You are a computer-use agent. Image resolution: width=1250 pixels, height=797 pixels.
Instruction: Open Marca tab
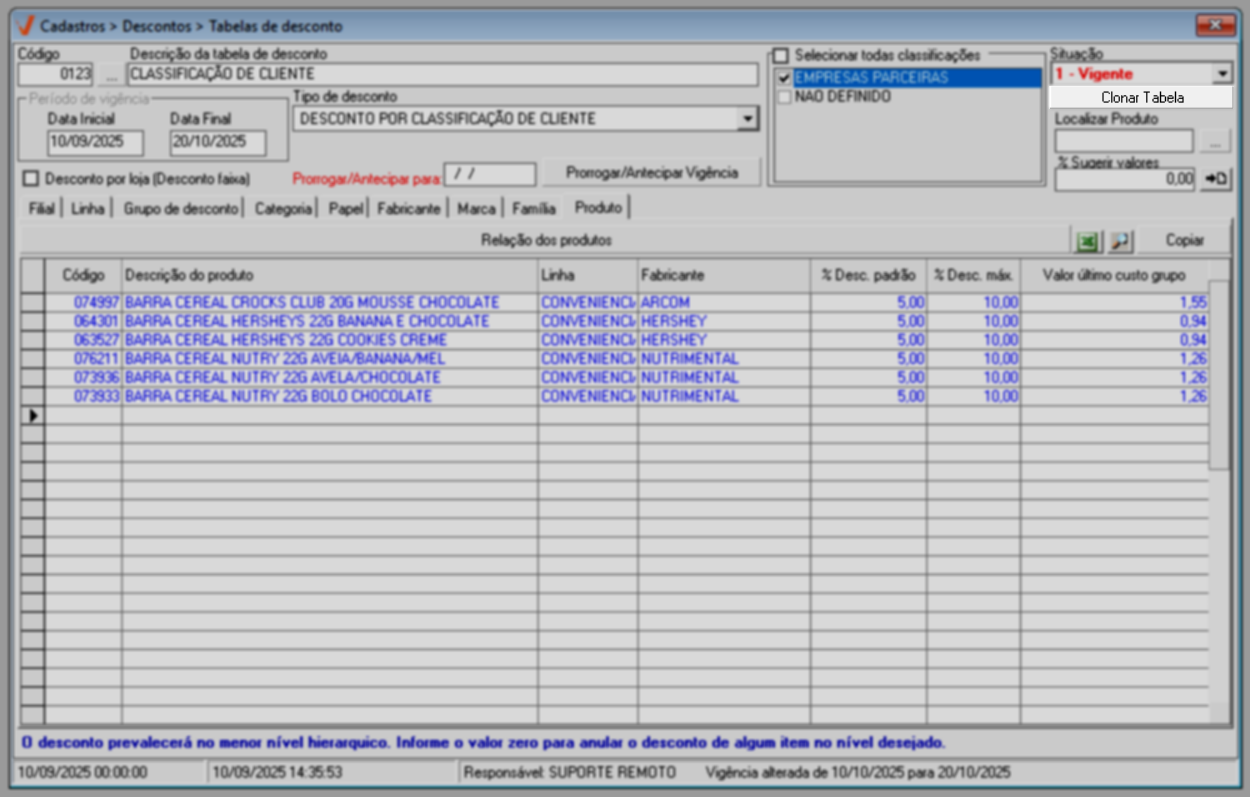pos(476,209)
